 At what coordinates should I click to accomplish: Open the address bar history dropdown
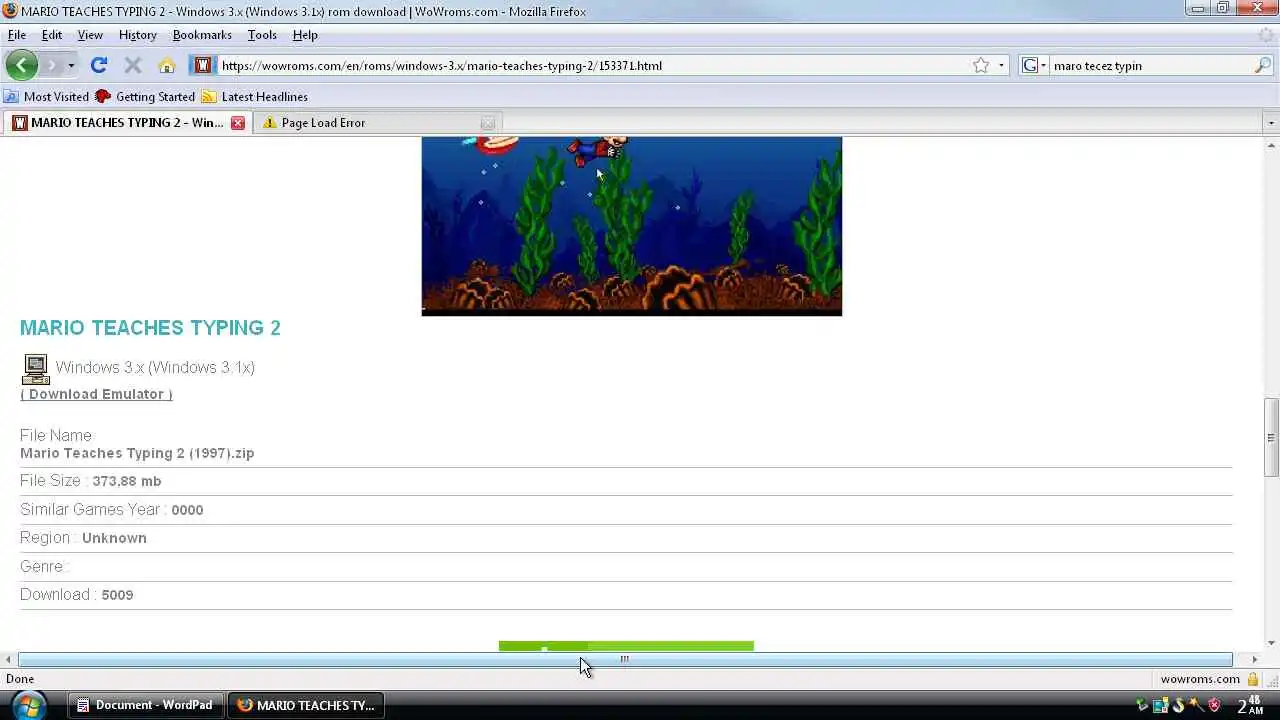[x=1001, y=66]
